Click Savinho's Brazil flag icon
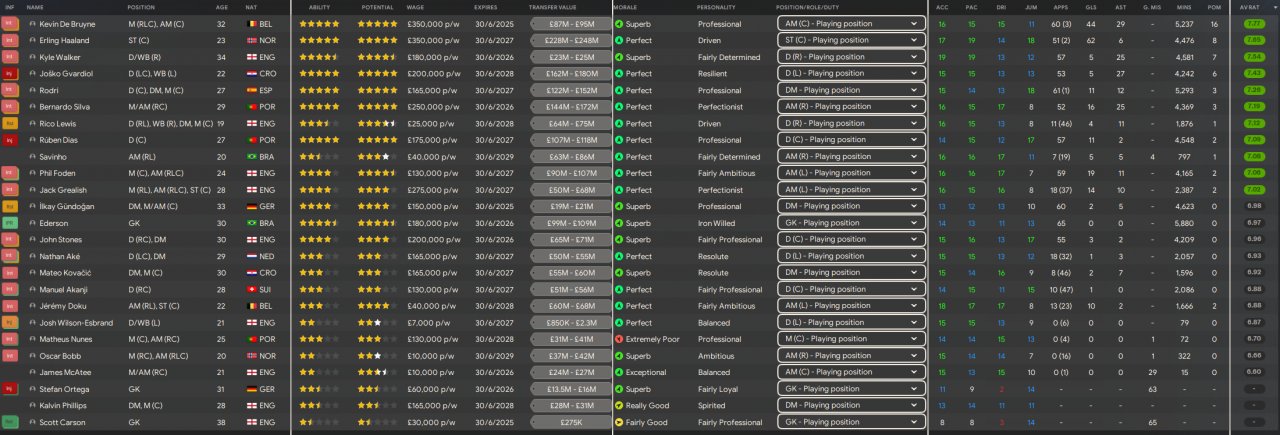The image size is (1280, 435). pyautogui.click(x=250, y=156)
